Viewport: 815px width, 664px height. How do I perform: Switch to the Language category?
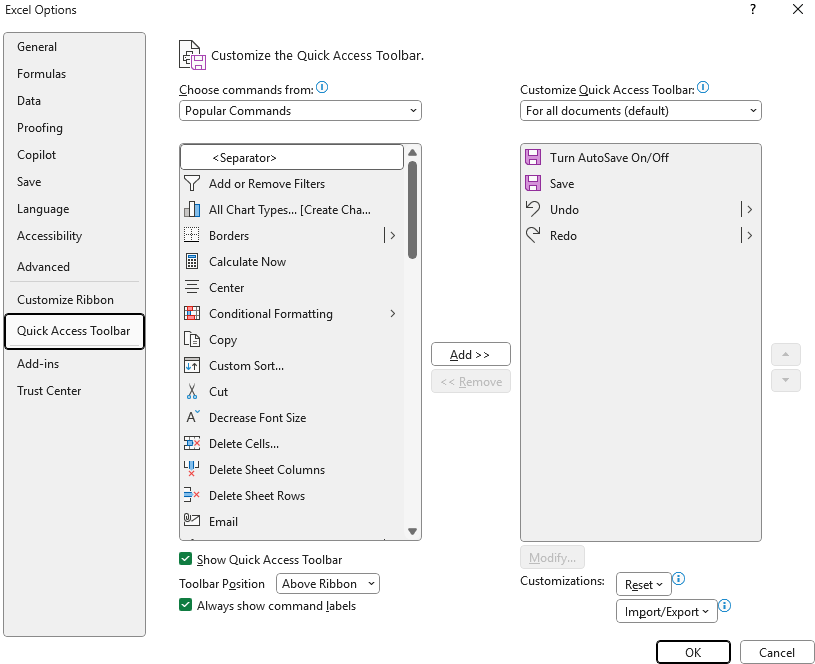coord(74,209)
